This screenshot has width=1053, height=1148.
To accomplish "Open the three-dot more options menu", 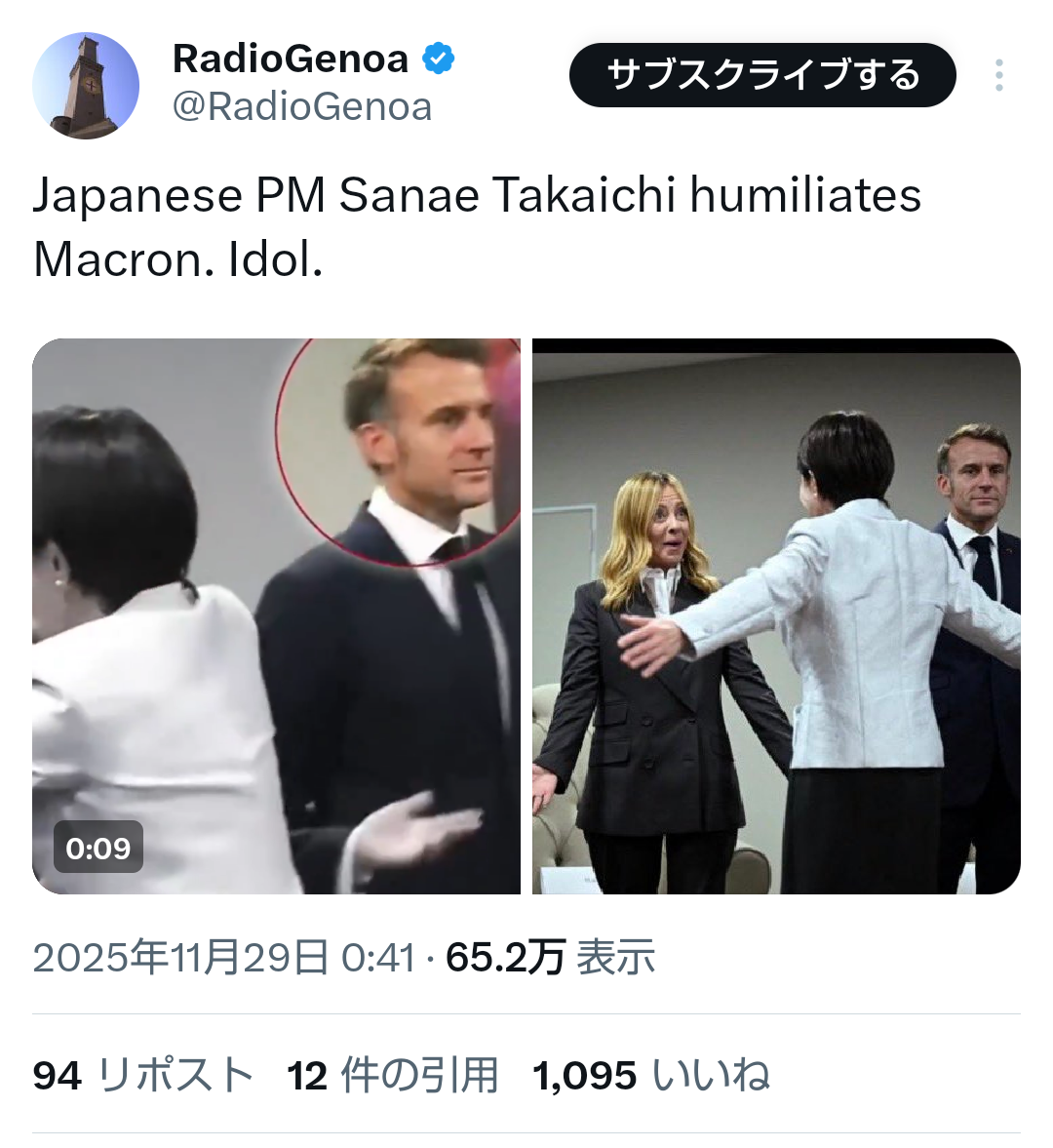I will [998, 76].
